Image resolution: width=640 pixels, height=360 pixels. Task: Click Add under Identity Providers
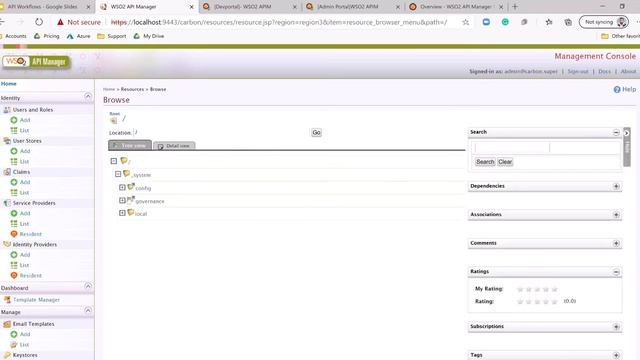(x=25, y=255)
